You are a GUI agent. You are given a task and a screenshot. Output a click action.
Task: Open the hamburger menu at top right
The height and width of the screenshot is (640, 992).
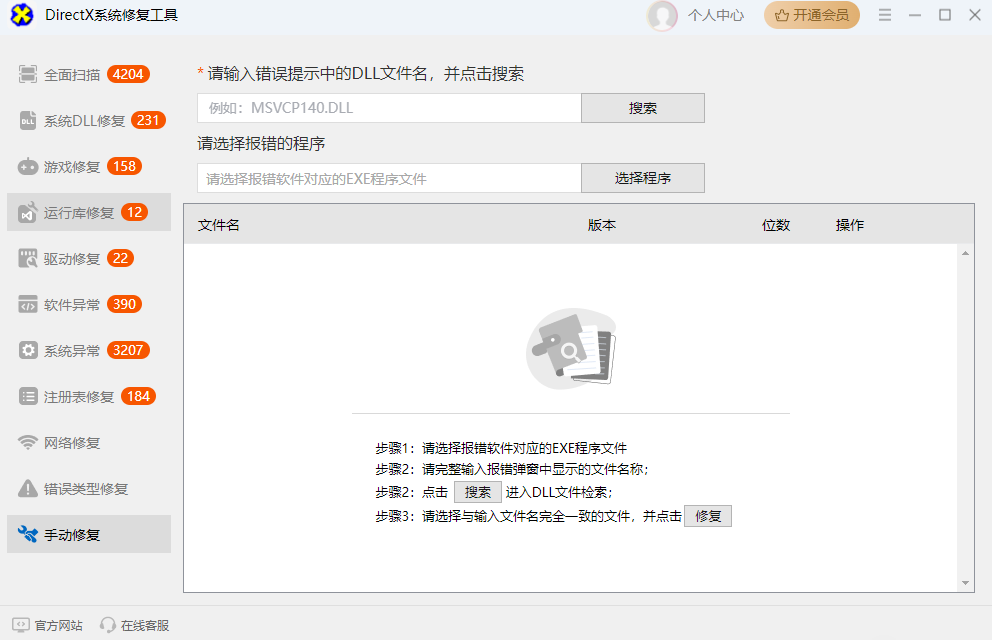tap(885, 15)
